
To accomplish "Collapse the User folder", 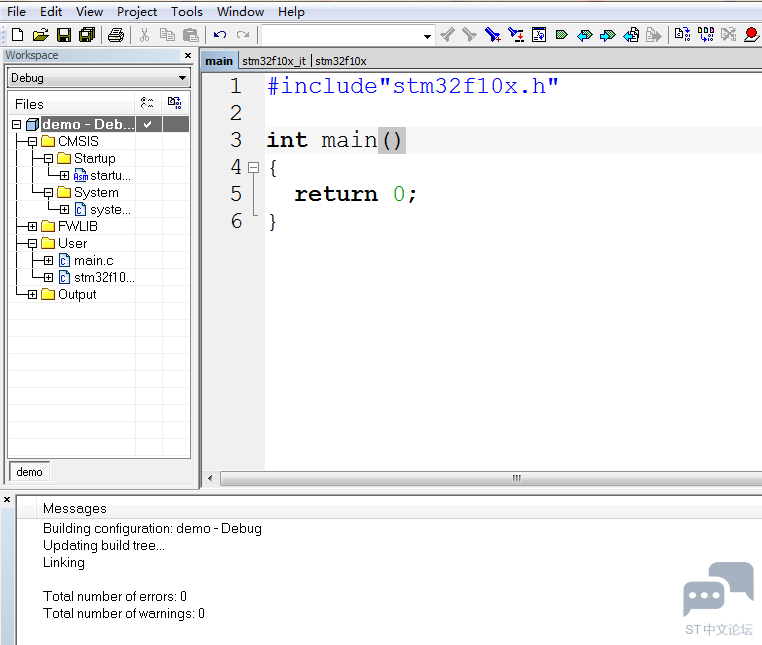I will coord(33,244).
